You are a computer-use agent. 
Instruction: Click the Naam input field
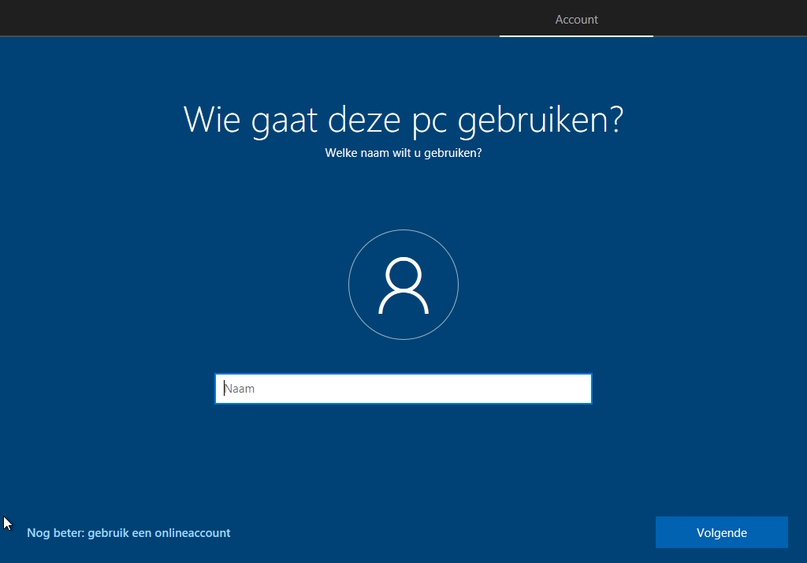coord(403,389)
